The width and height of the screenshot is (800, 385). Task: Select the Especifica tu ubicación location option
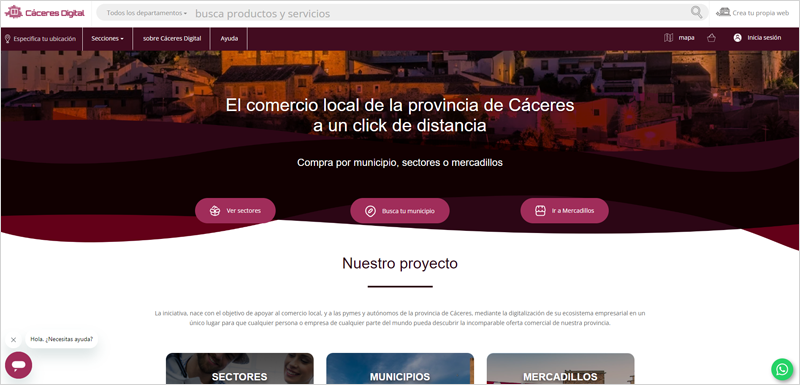[40, 38]
